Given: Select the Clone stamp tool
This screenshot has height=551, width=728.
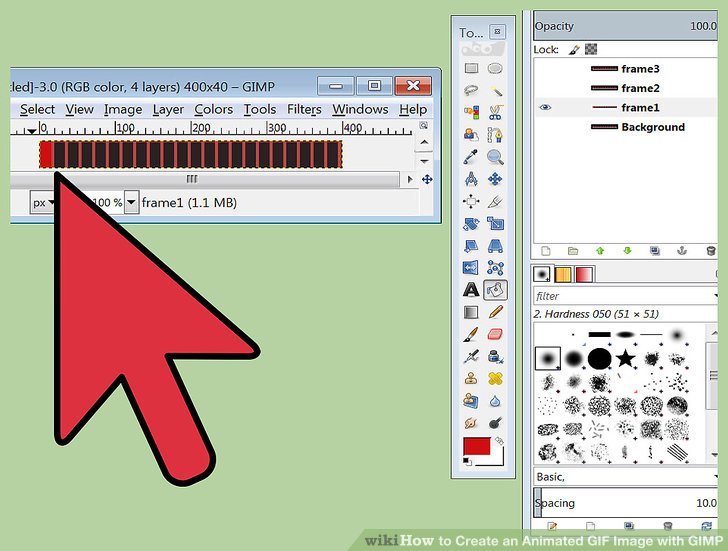Looking at the screenshot, I should pos(471,378).
